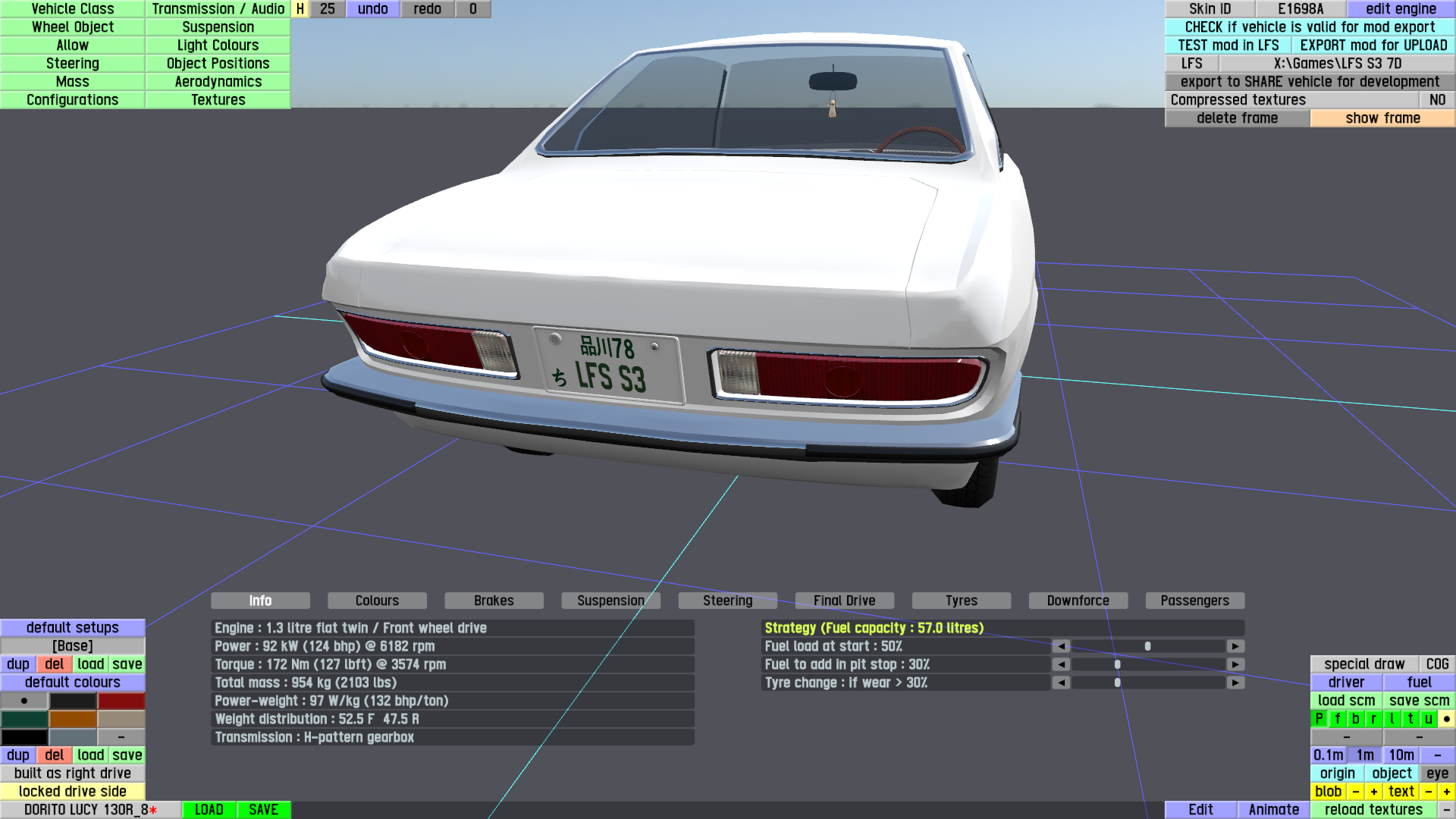This screenshot has height=819, width=1456.
Task: Click the 'H' indicator beside Transmission / Audio
Action: pyautogui.click(x=300, y=9)
